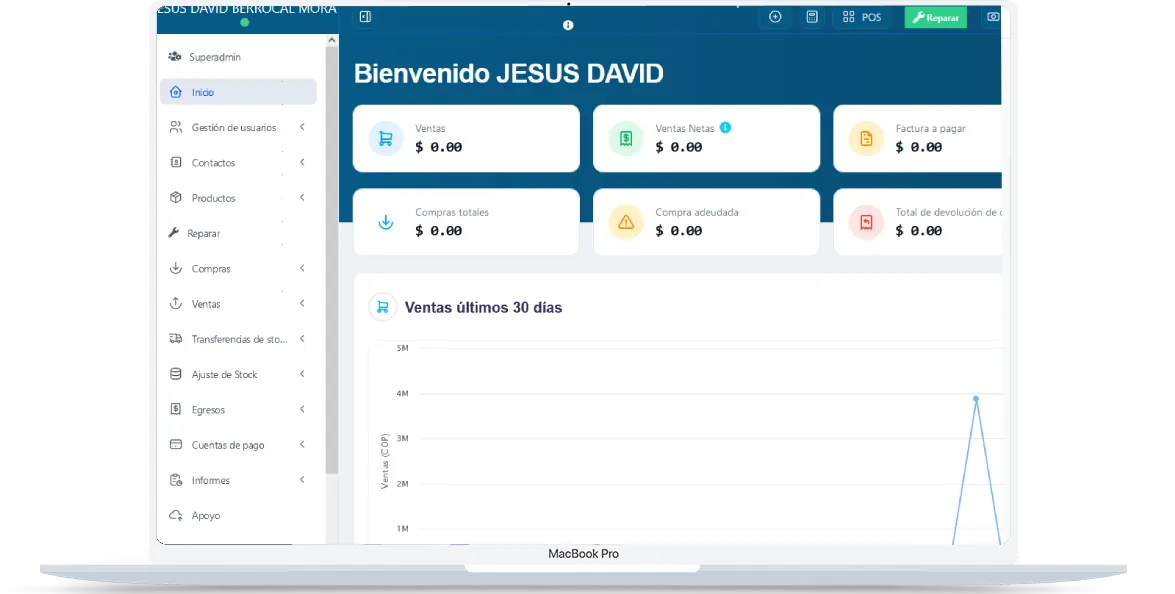This screenshot has width=1175, height=594.
Task: Expand the Gestión de usuarios submenu
Action: click(302, 127)
